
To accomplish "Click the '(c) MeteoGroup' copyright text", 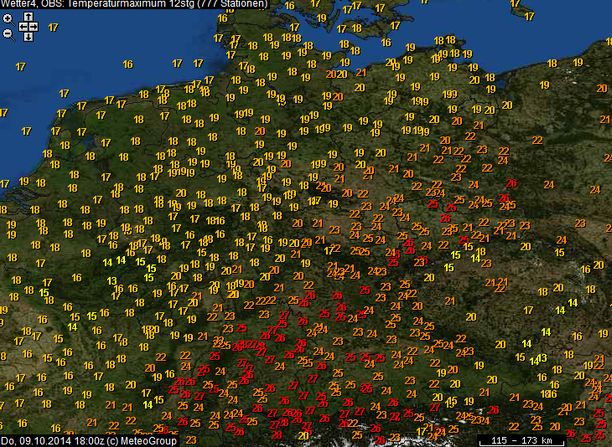I will (x=141, y=441).
